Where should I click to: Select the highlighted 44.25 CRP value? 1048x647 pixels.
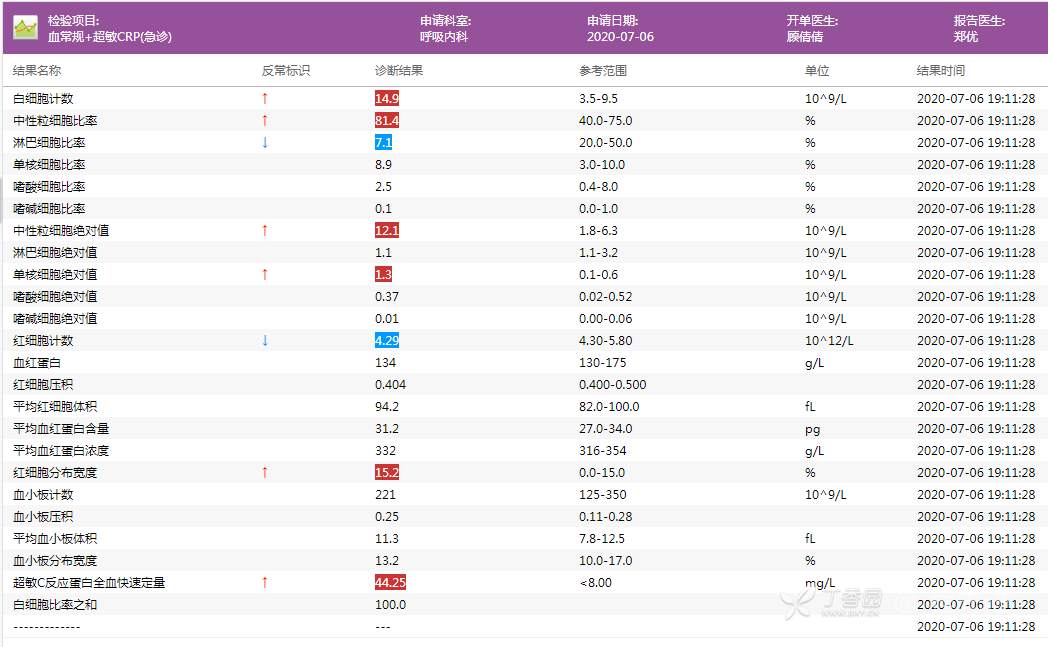390,583
